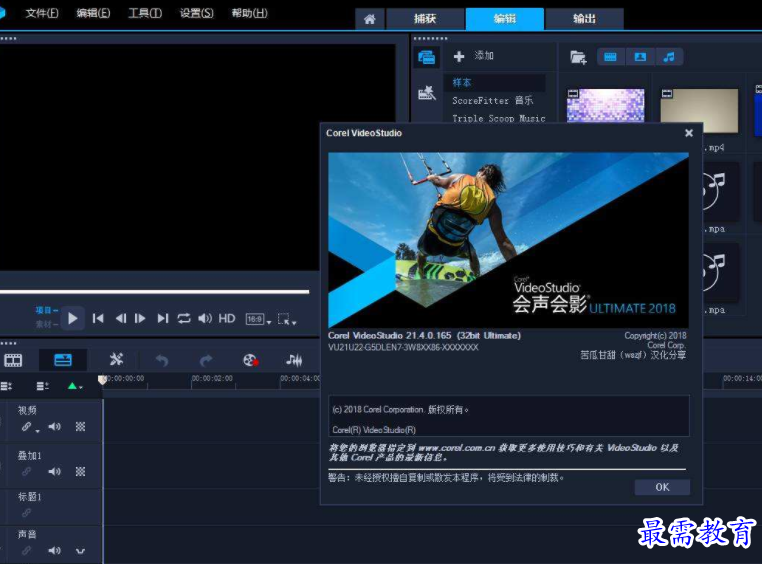Open the 编辑(E) menu
The image size is (762, 564).
point(93,13)
